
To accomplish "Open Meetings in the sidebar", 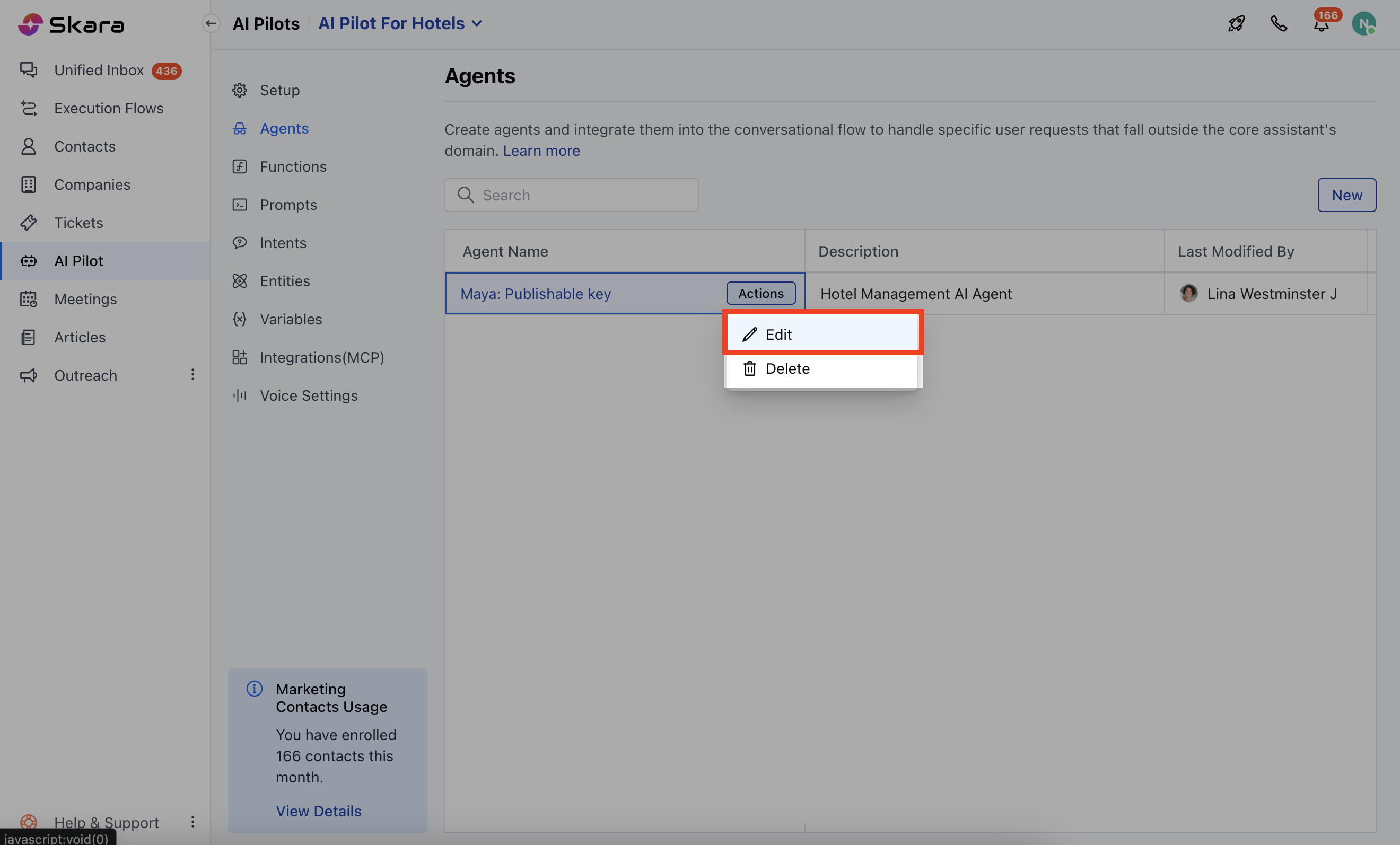I will 85,298.
